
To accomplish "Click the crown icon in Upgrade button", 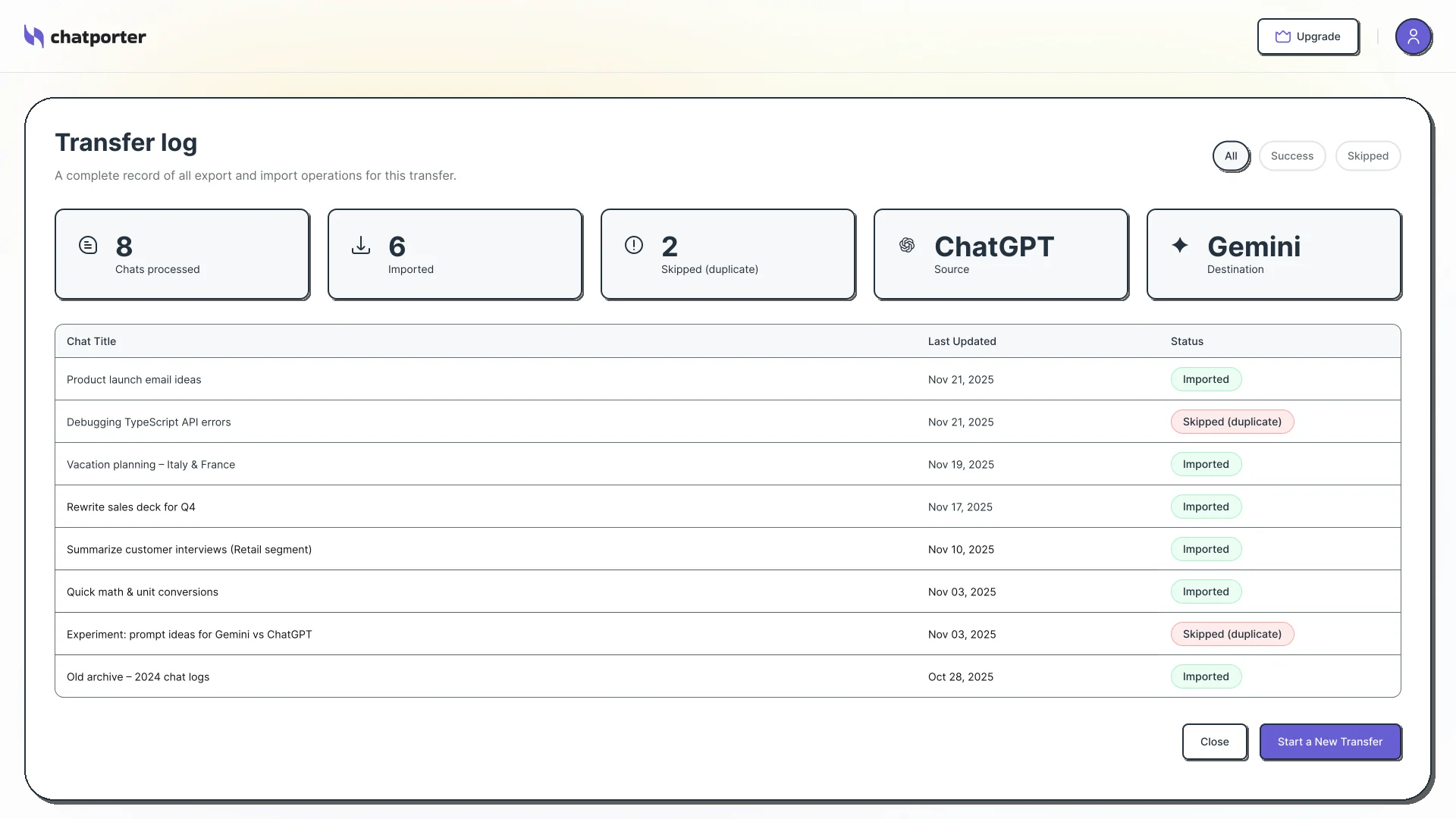I will [x=1282, y=36].
